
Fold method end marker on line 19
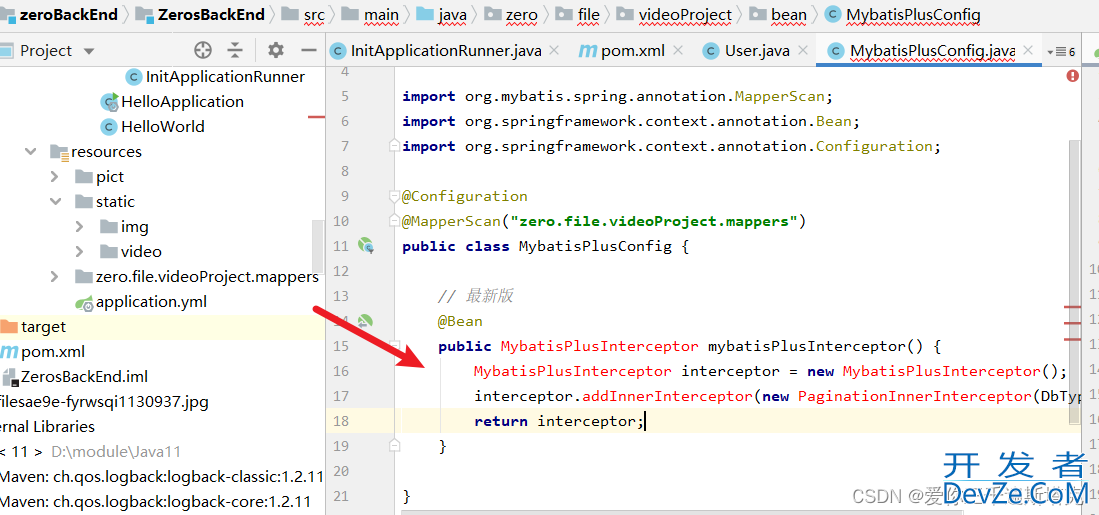[x=395, y=445]
